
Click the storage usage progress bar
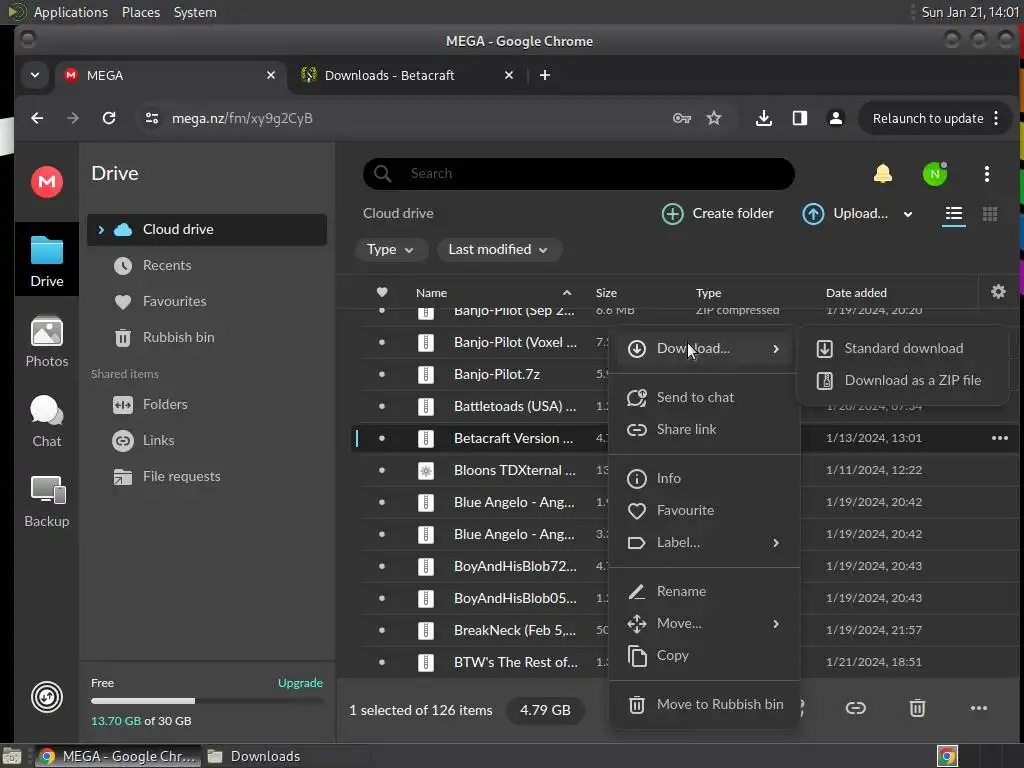coord(206,701)
